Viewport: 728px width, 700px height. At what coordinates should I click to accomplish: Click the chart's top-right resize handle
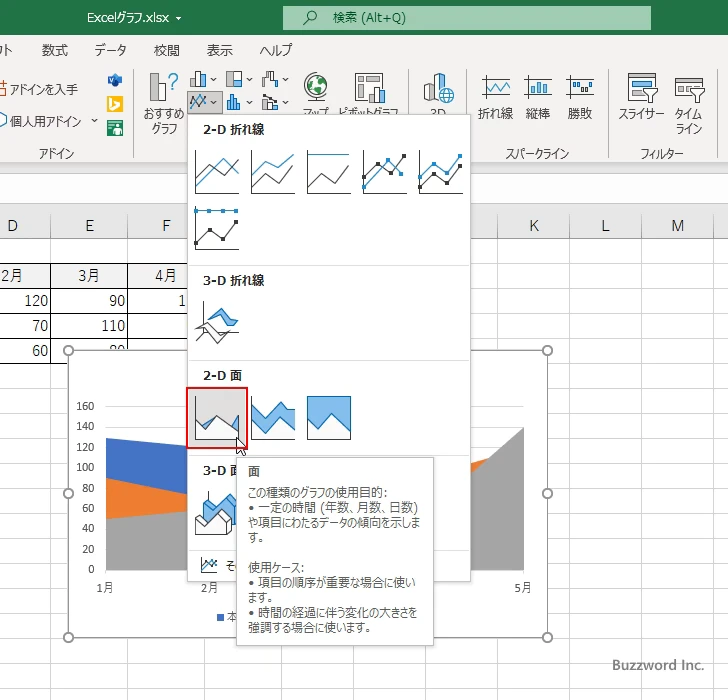547,350
